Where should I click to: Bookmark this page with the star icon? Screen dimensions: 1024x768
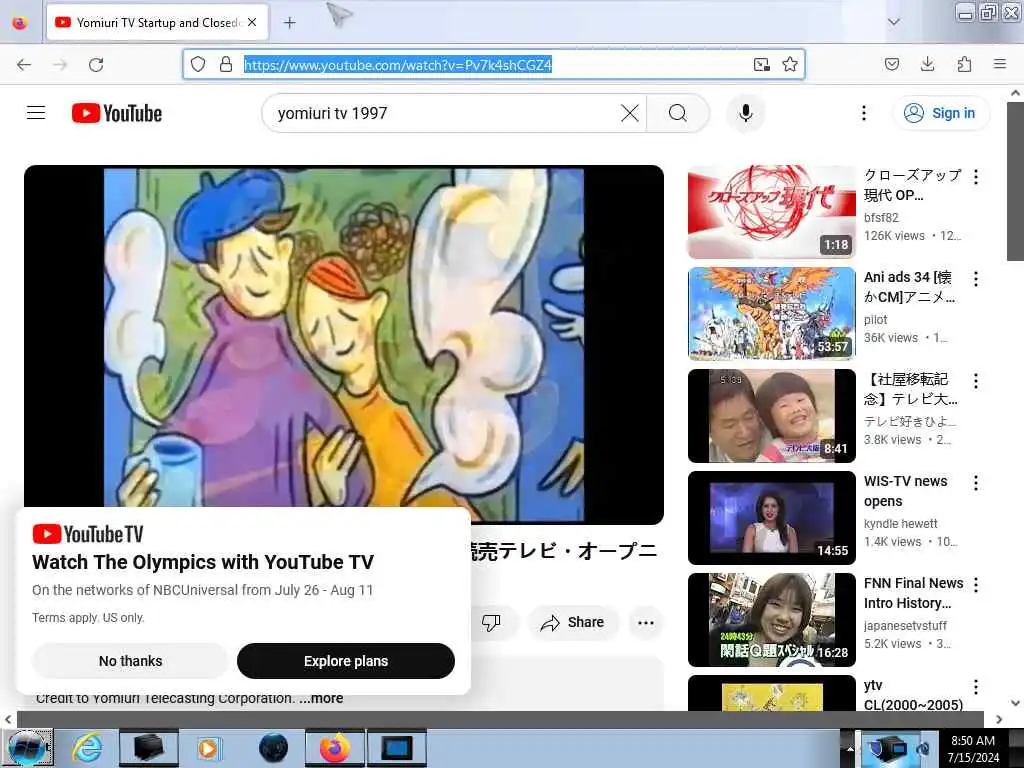click(790, 64)
